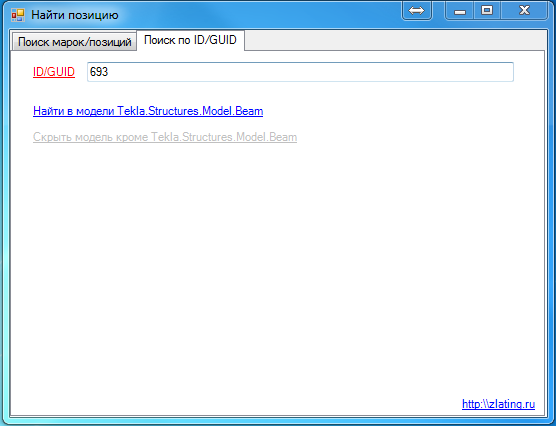
Task: Select the Поиск по ID/GUID tab
Action: coord(190,40)
